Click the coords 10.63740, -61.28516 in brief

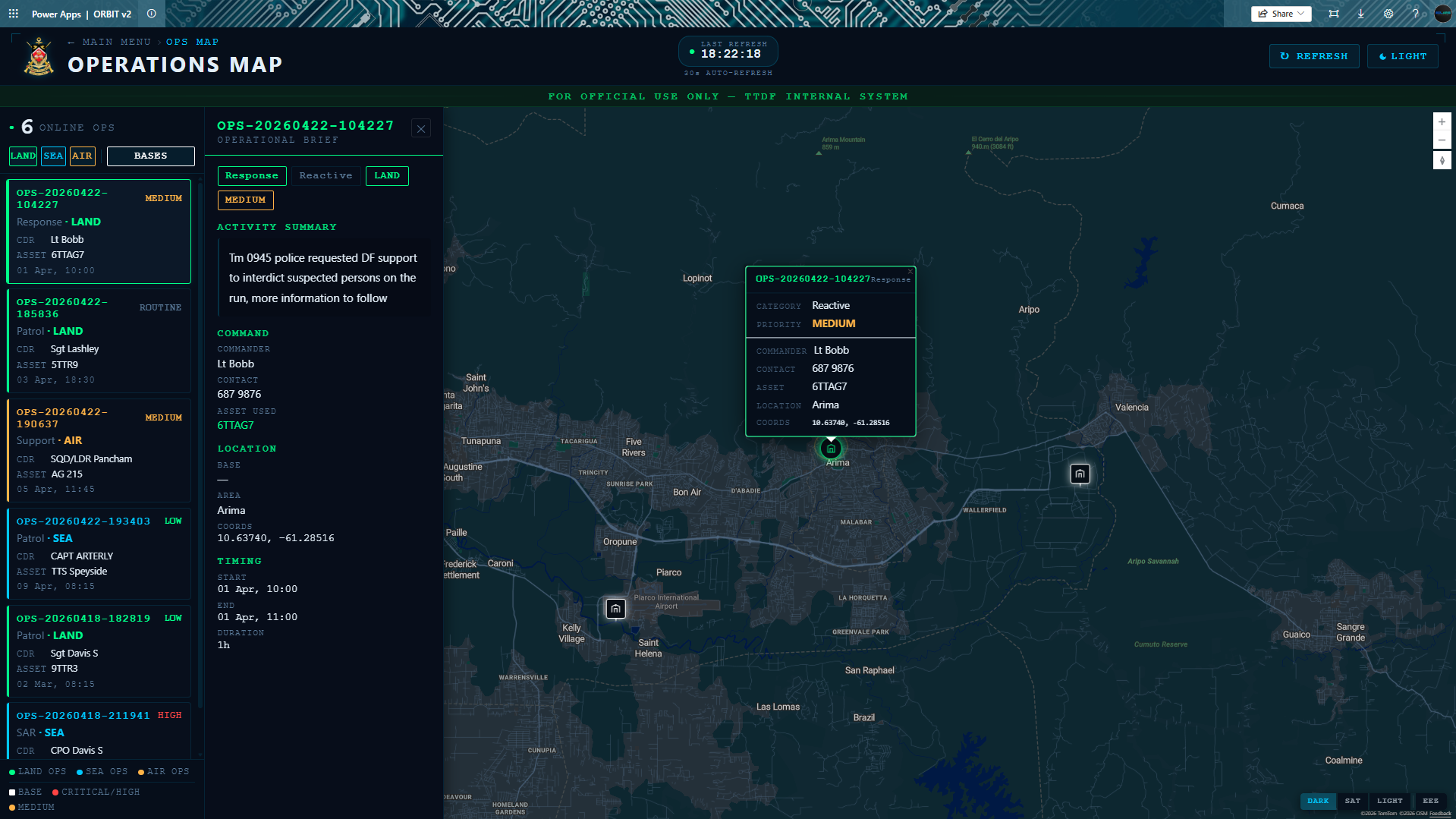click(275, 538)
